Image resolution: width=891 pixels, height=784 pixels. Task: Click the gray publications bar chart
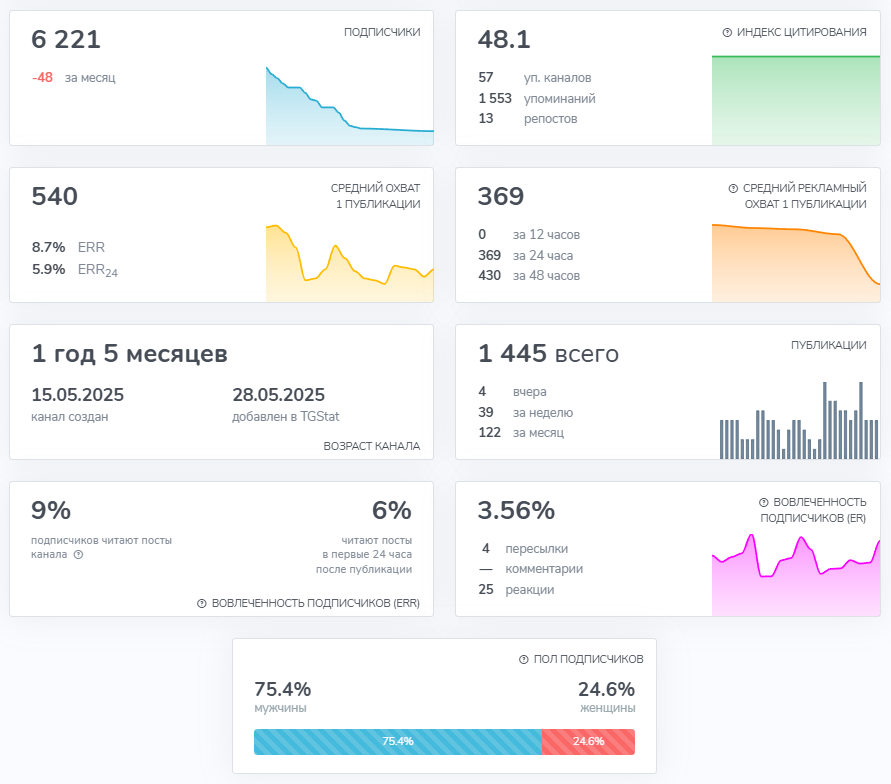tap(799, 420)
